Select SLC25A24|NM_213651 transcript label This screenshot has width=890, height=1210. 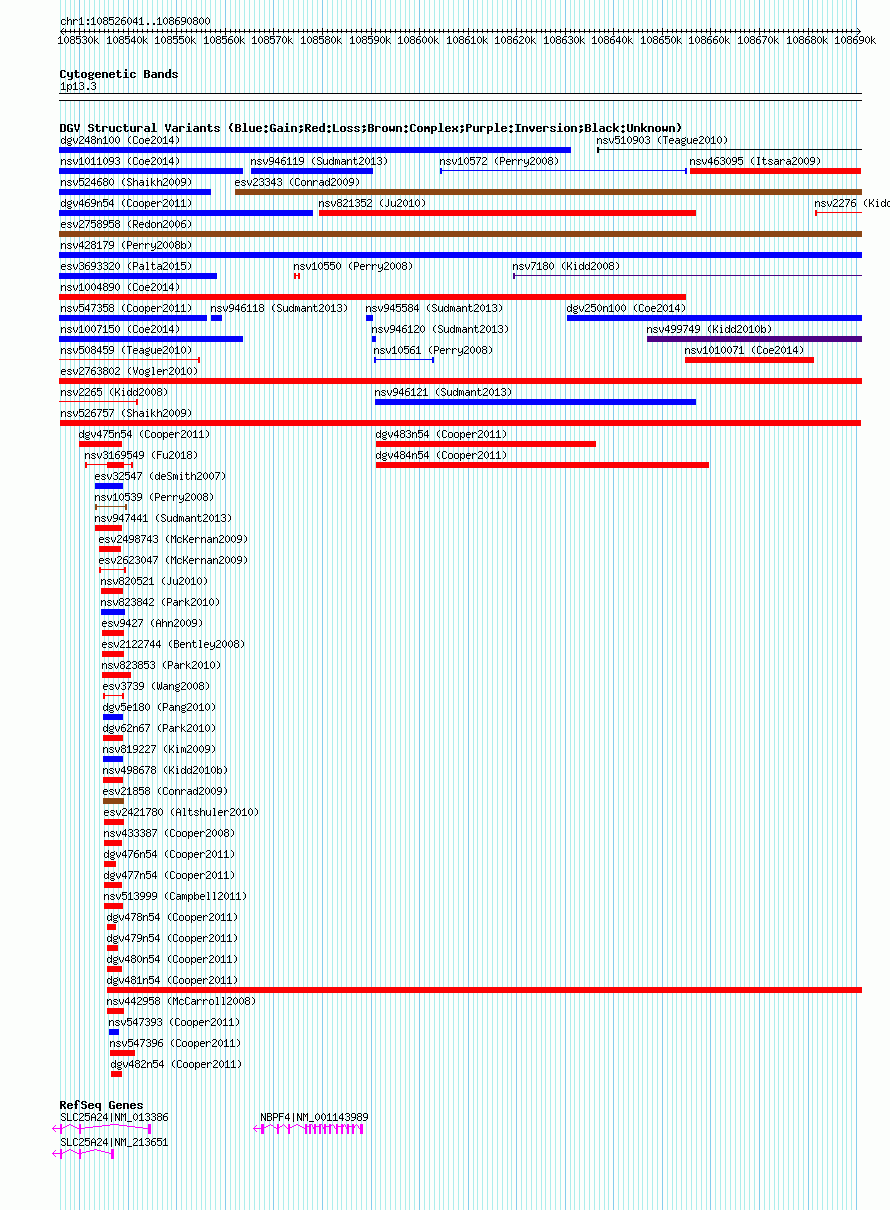[114, 1142]
